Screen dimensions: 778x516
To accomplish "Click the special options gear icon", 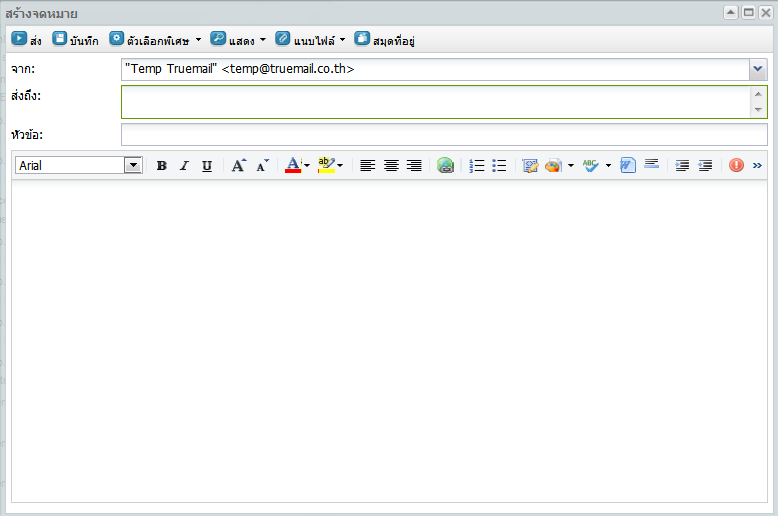I will [x=117, y=39].
